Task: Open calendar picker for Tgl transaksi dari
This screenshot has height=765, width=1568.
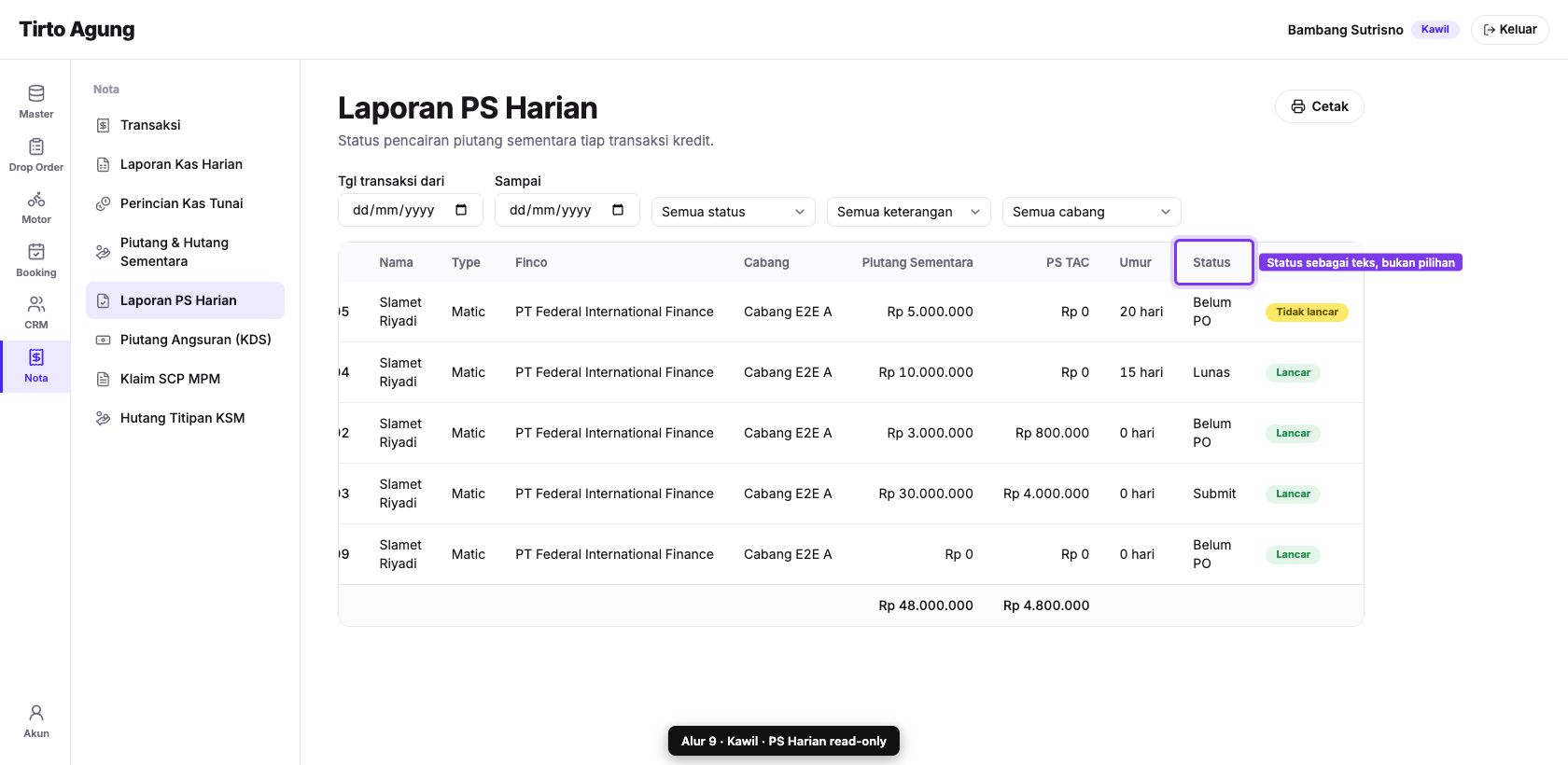Action: [x=461, y=210]
